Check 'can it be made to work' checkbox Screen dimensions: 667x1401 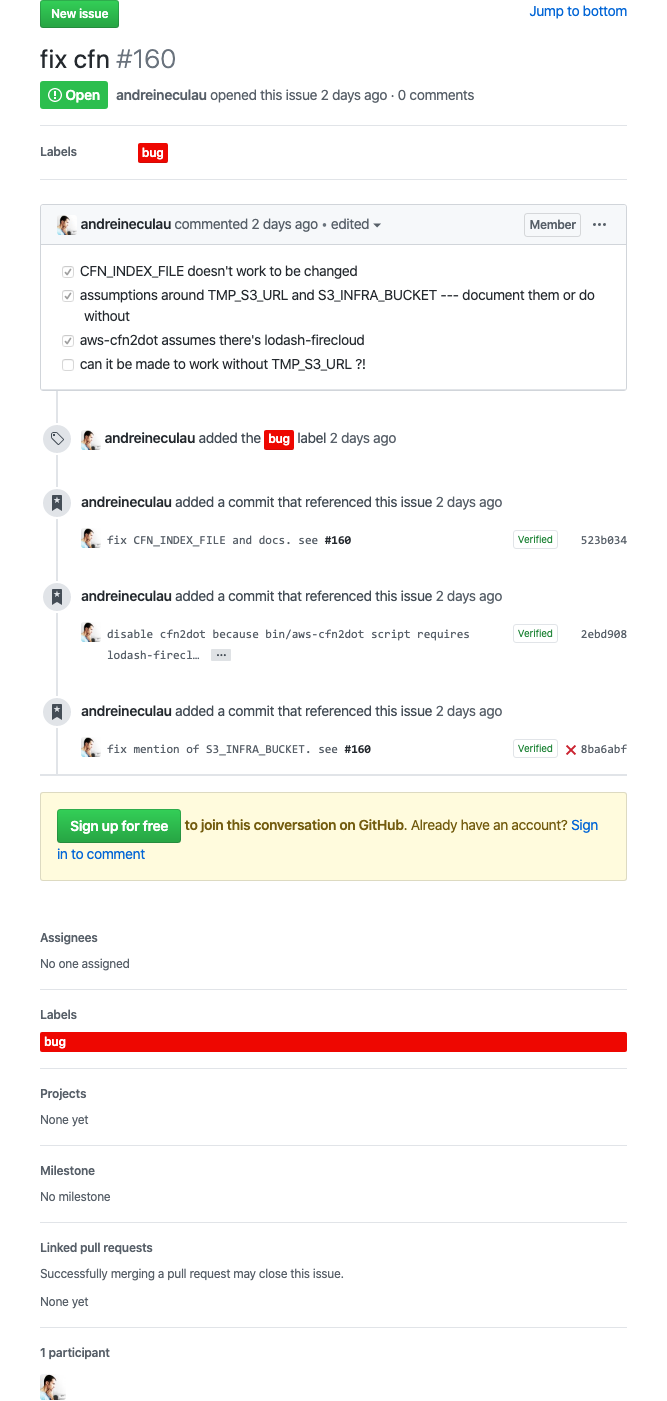[68, 364]
